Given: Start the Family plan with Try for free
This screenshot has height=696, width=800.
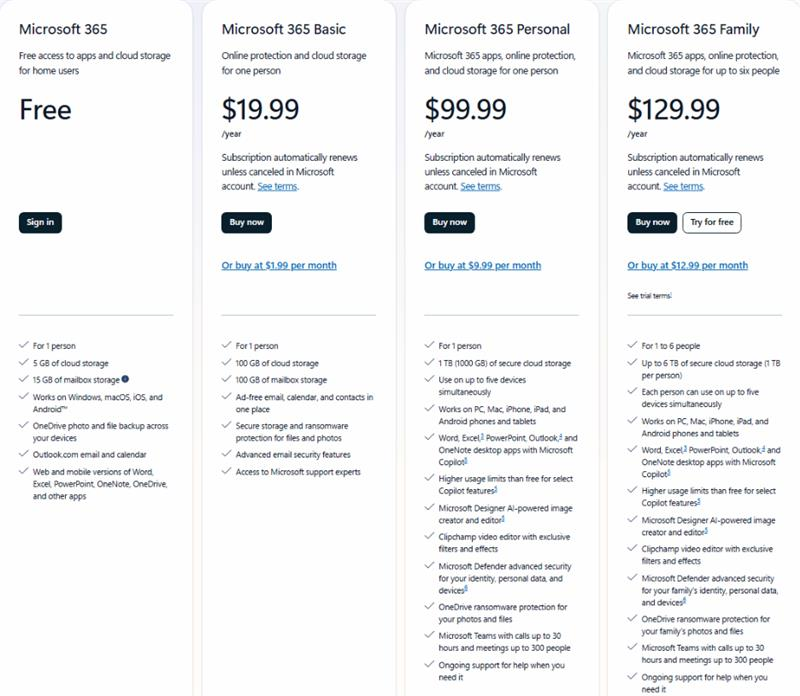Looking at the screenshot, I should 712,222.
